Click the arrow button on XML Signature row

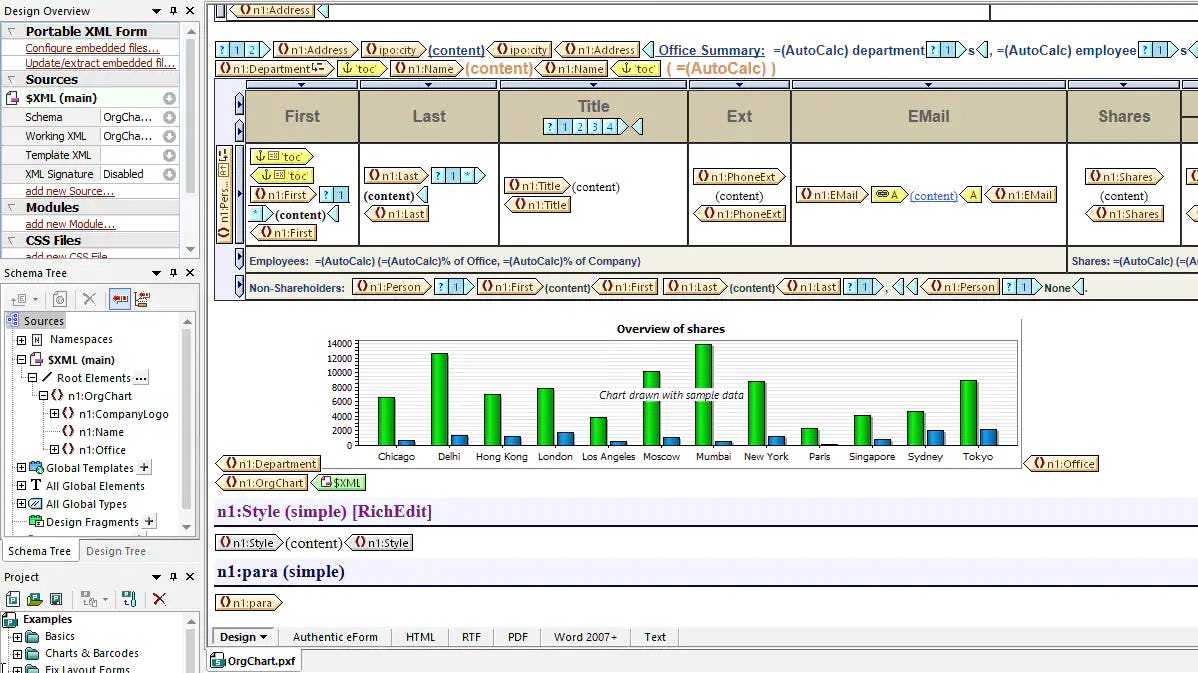click(170, 174)
